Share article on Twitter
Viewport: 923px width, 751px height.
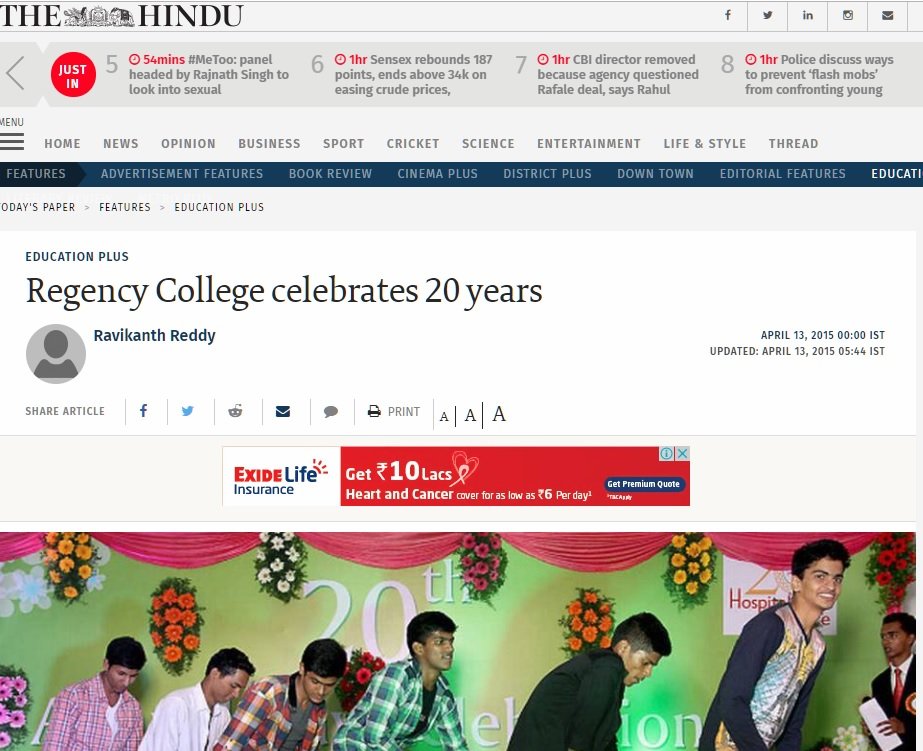[x=188, y=411]
